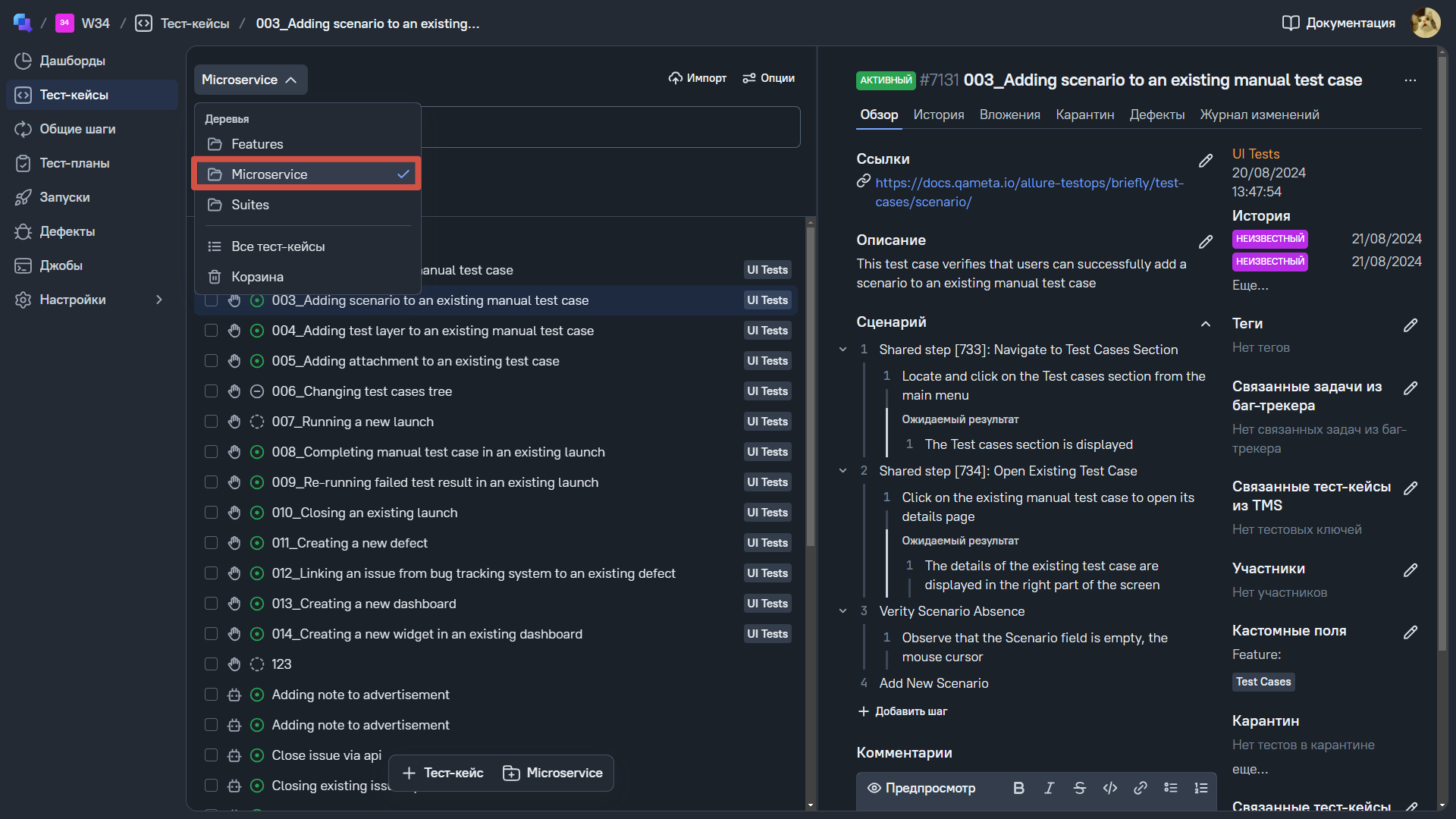Viewport: 1456px width, 819px height.
Task: Click the strikethrough icon in comment editor
Action: point(1079,789)
